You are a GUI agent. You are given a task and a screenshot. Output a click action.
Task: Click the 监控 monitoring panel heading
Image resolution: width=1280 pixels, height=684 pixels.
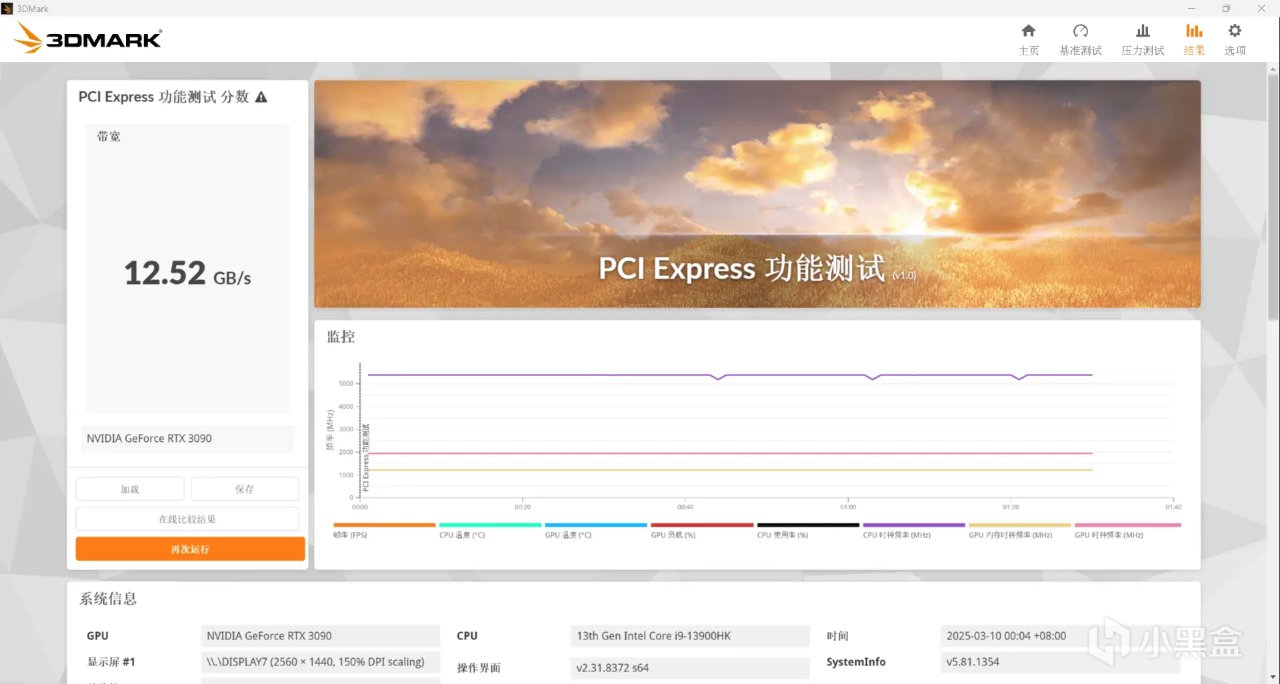pos(341,337)
